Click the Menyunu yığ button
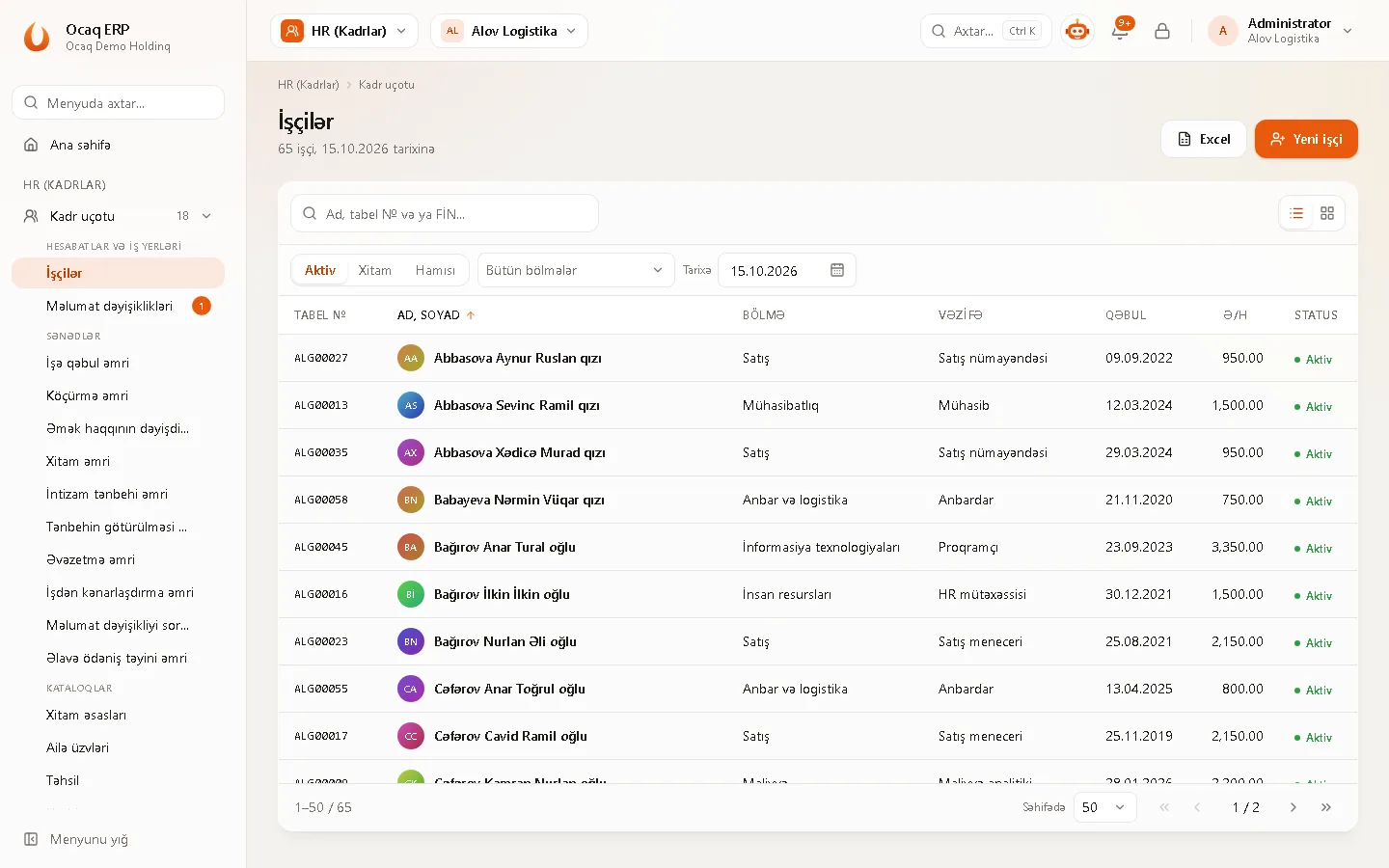 (118, 839)
